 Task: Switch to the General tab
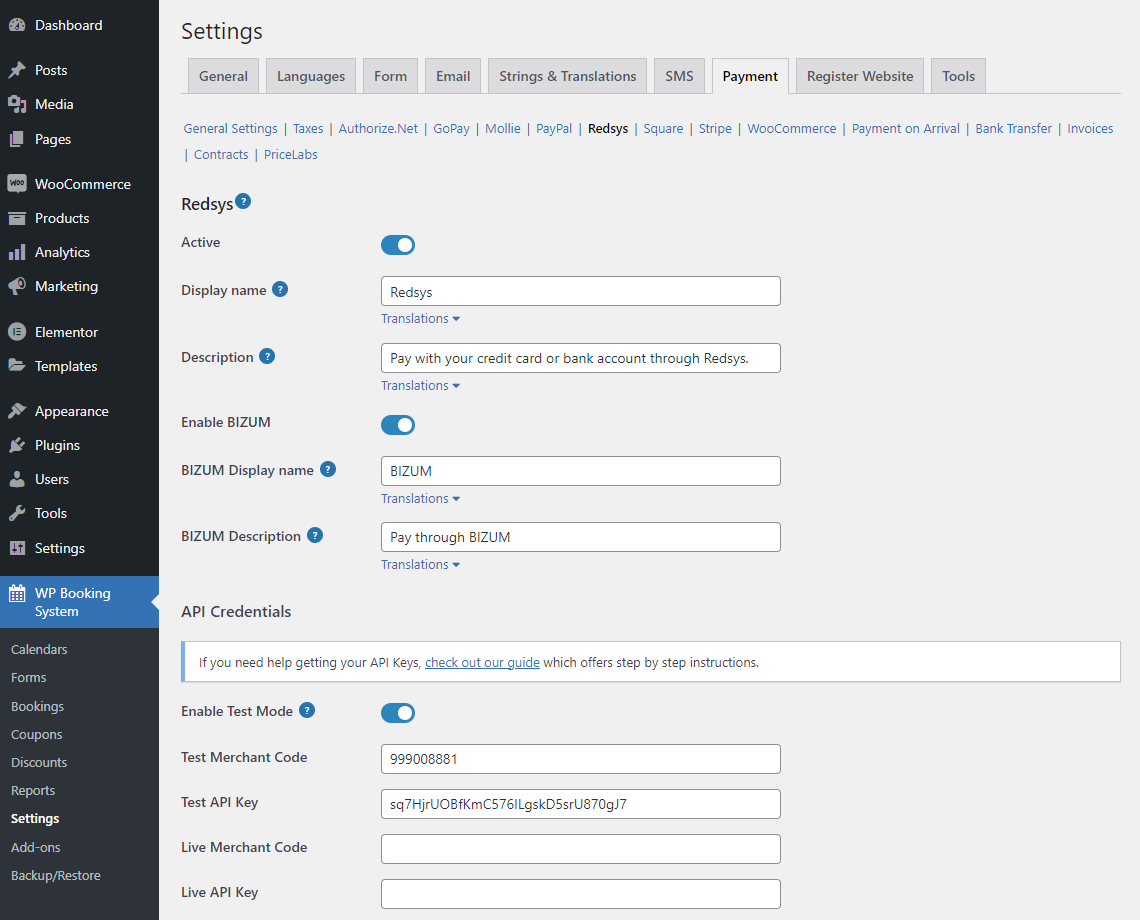pyautogui.click(x=223, y=76)
